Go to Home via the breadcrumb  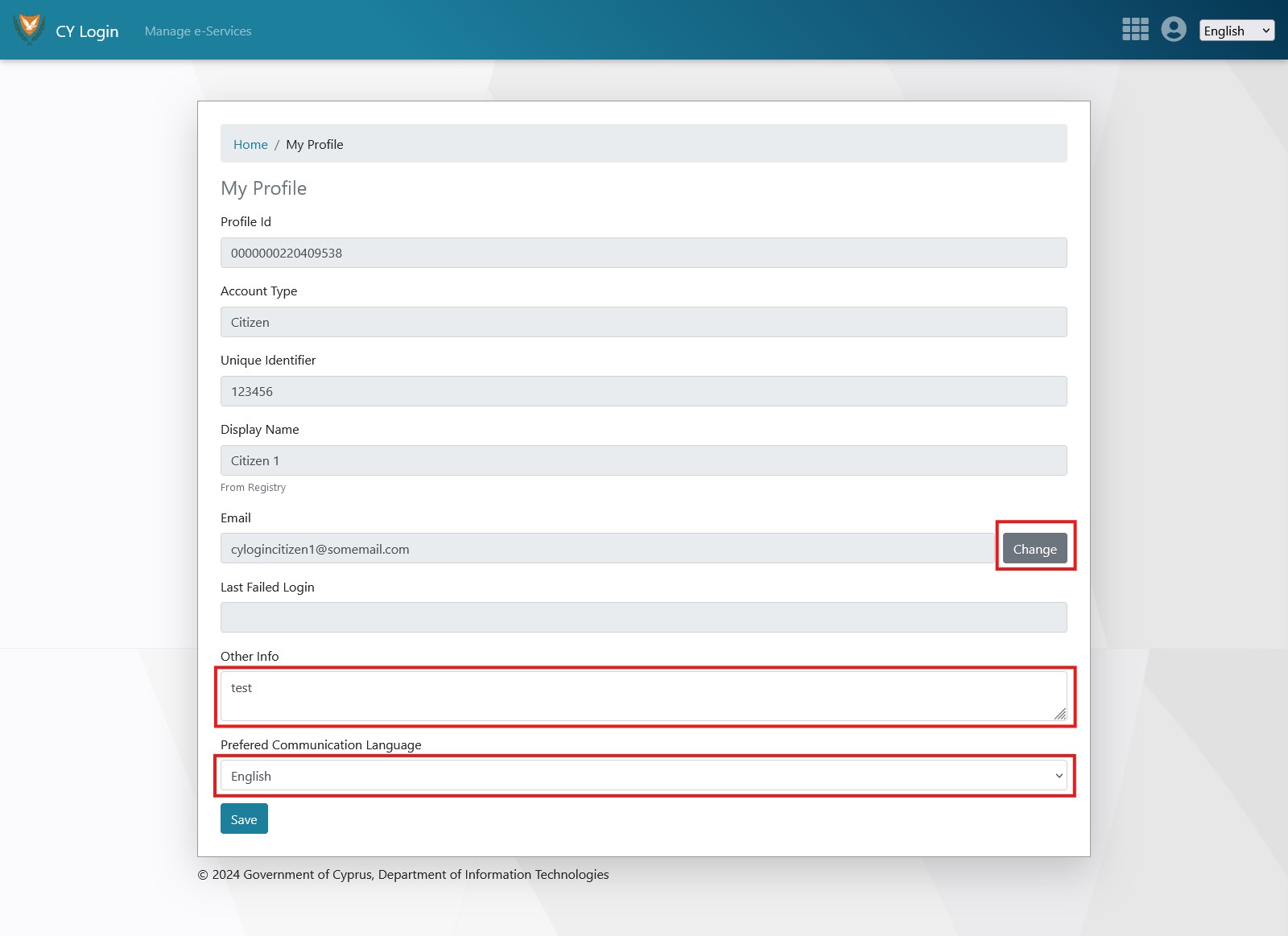click(250, 145)
